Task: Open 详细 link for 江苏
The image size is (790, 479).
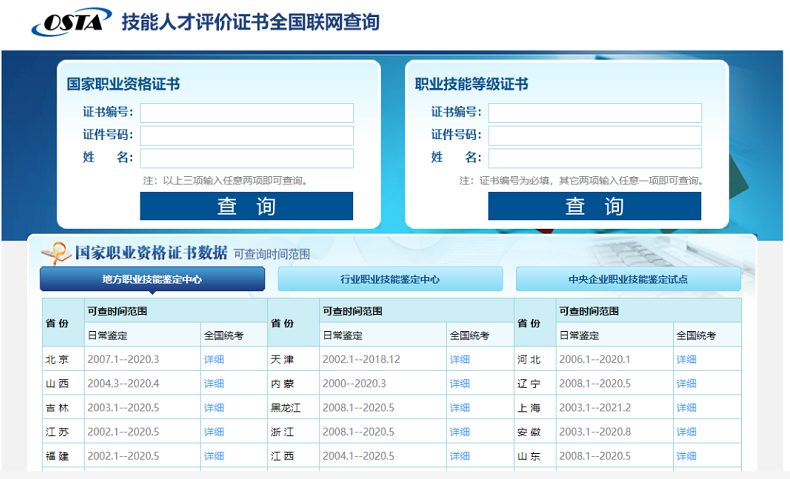Action: click(x=214, y=432)
